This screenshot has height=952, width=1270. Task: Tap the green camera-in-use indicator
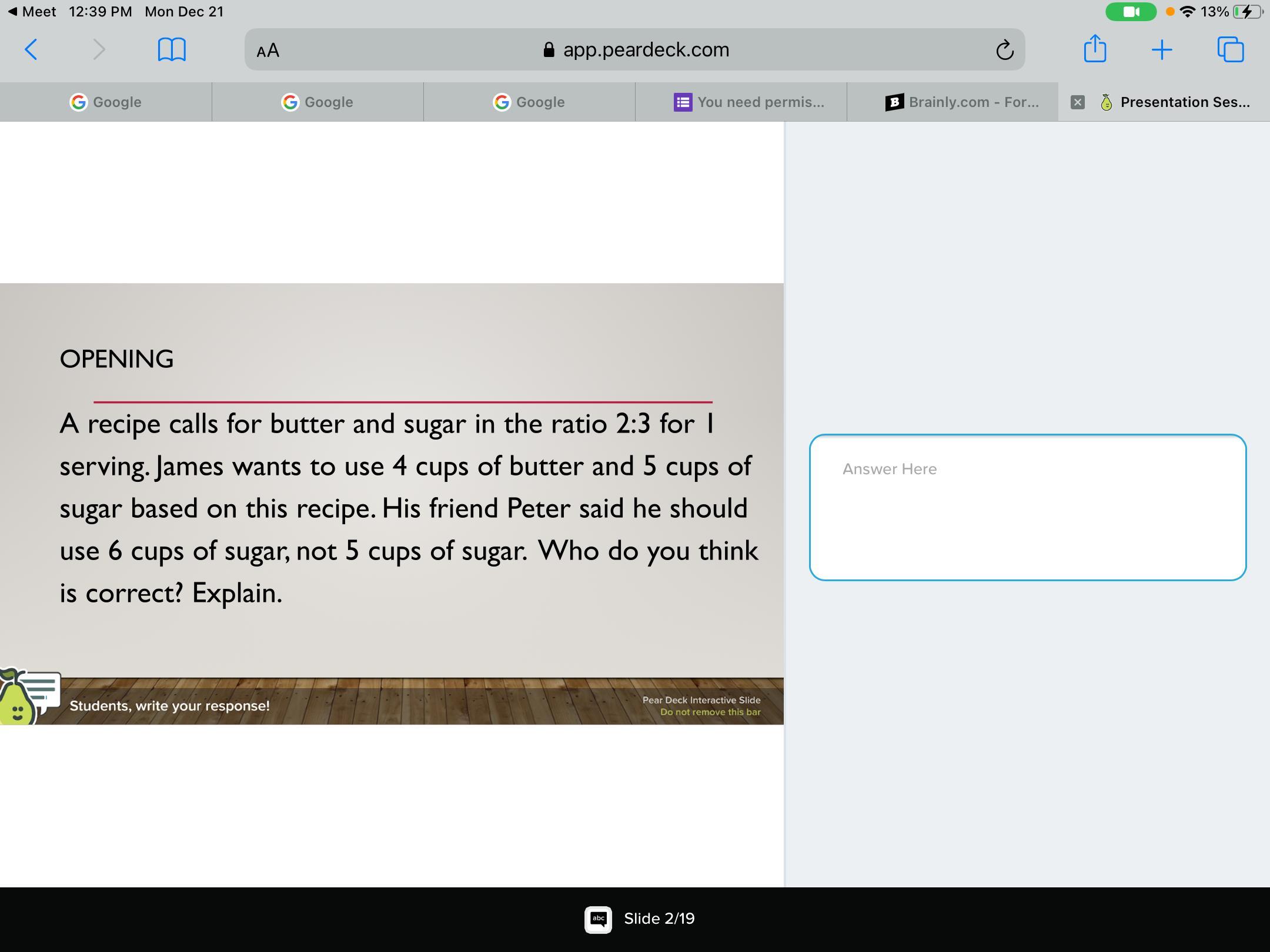[1131, 12]
